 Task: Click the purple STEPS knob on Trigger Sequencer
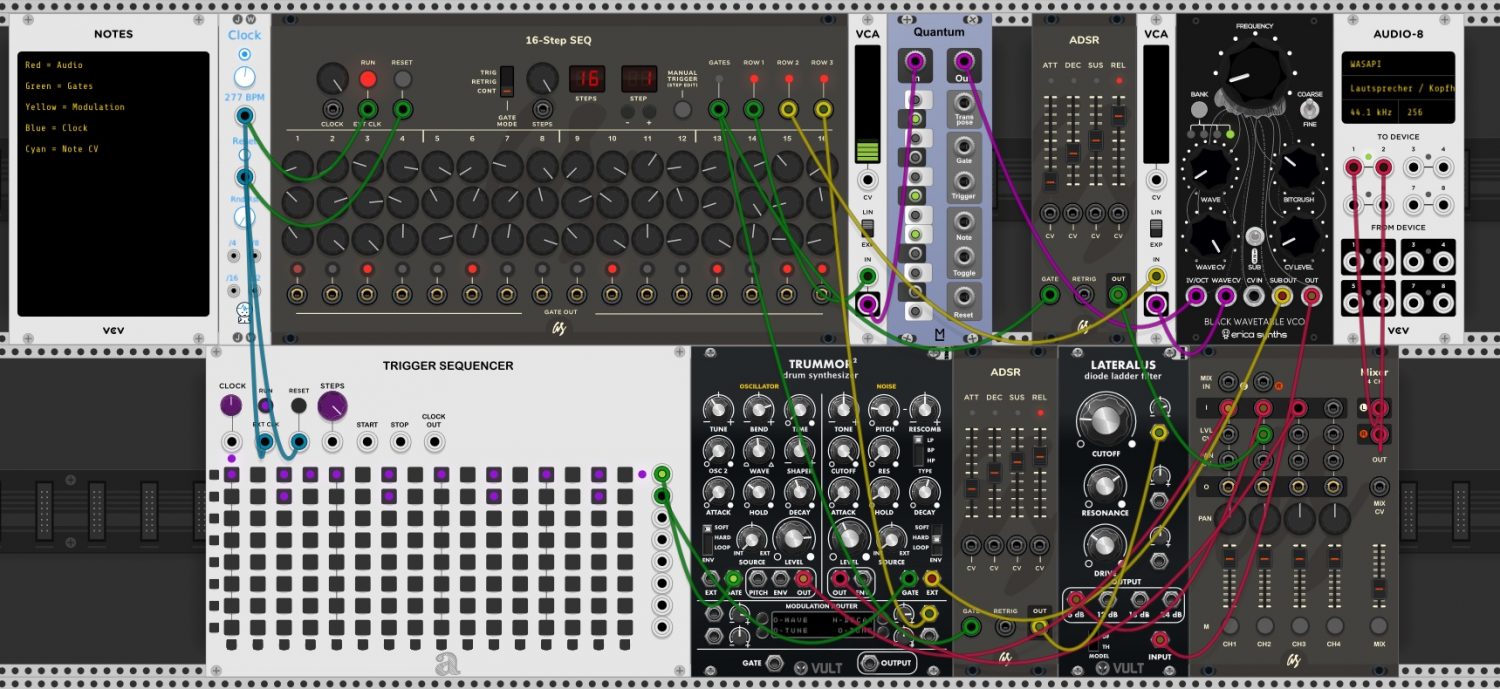point(332,405)
